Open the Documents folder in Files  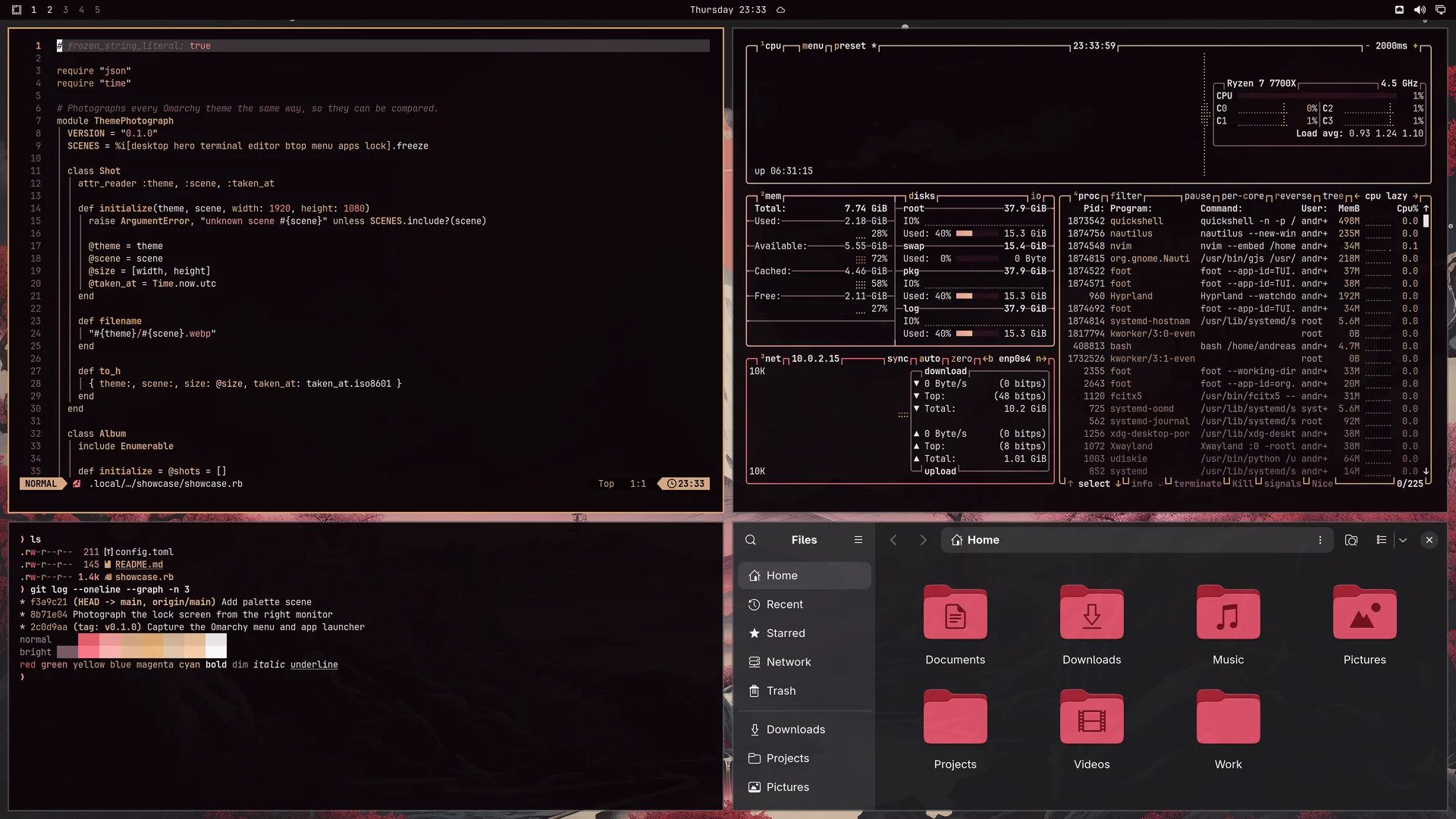pos(955,626)
